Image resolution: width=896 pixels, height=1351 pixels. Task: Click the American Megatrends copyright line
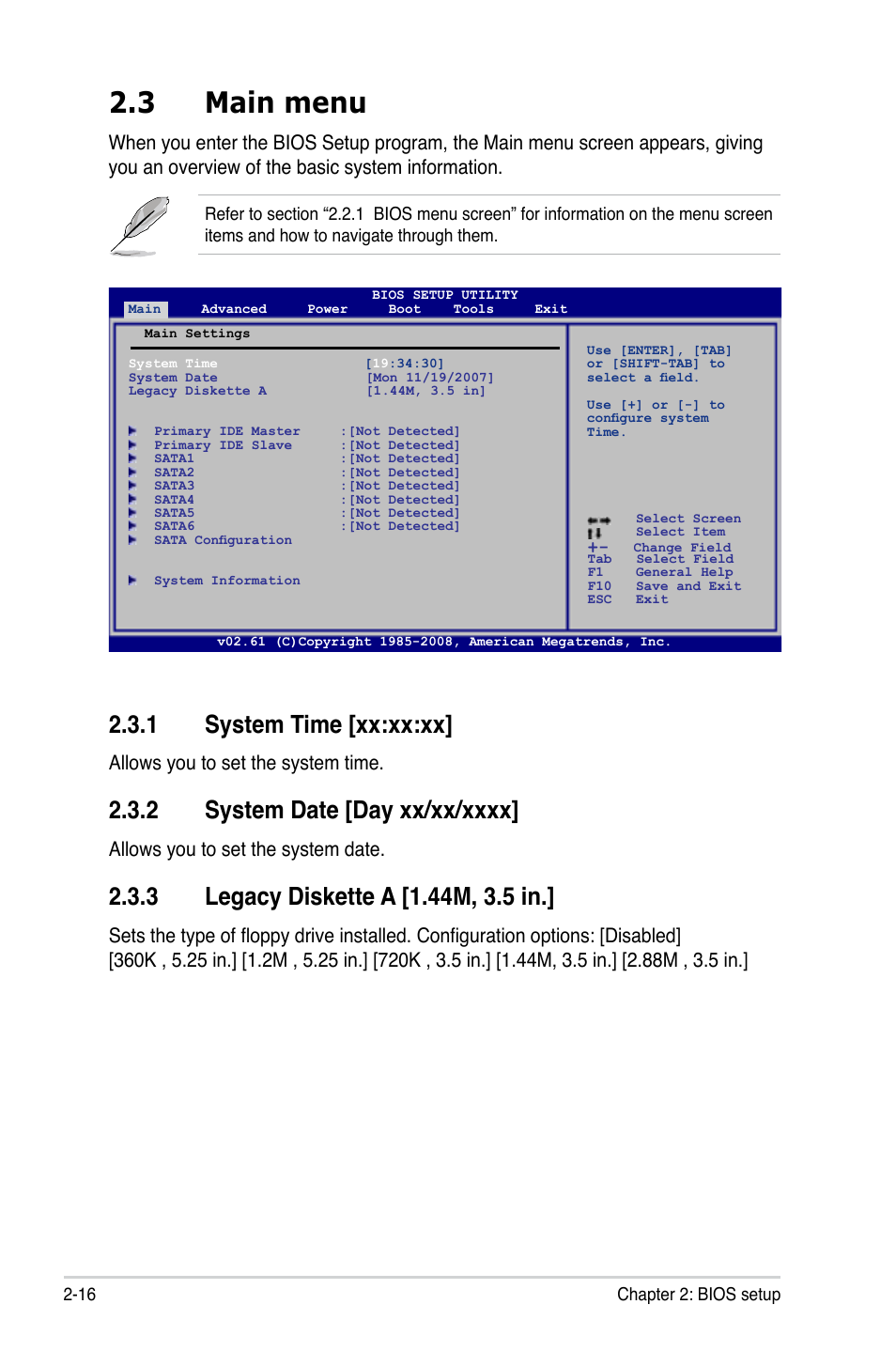pyautogui.click(x=444, y=642)
